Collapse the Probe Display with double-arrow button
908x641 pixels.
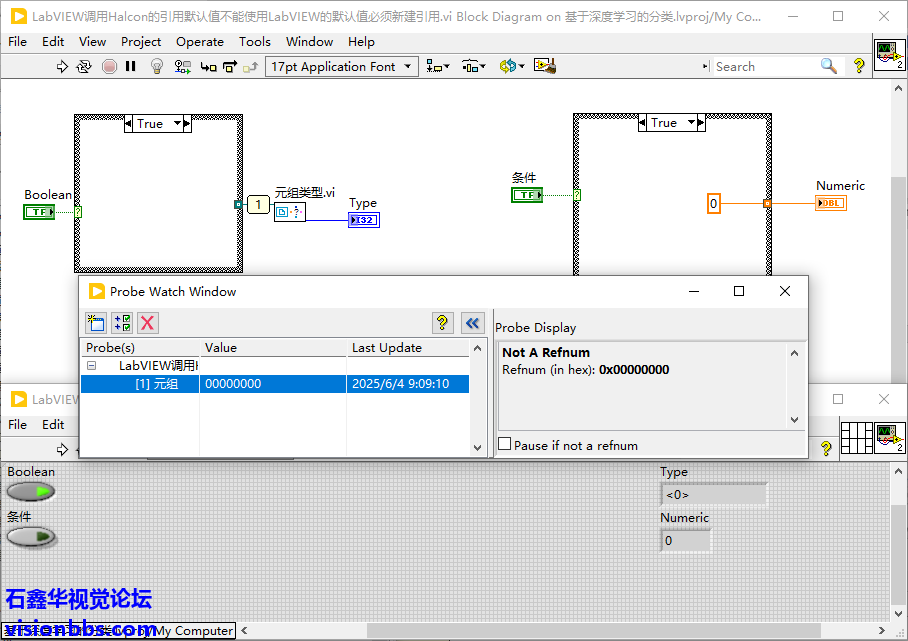(x=473, y=322)
